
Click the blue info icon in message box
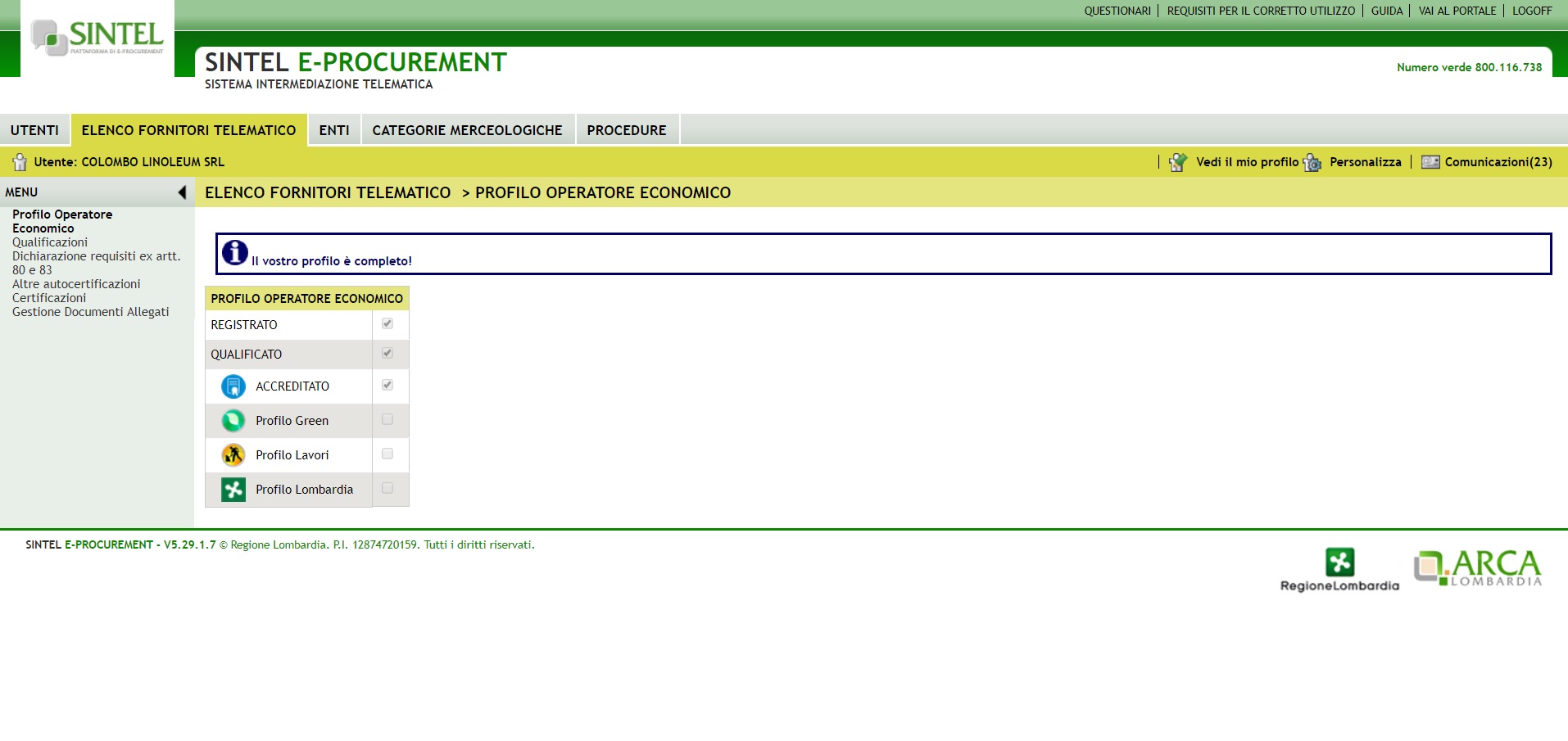tap(235, 252)
